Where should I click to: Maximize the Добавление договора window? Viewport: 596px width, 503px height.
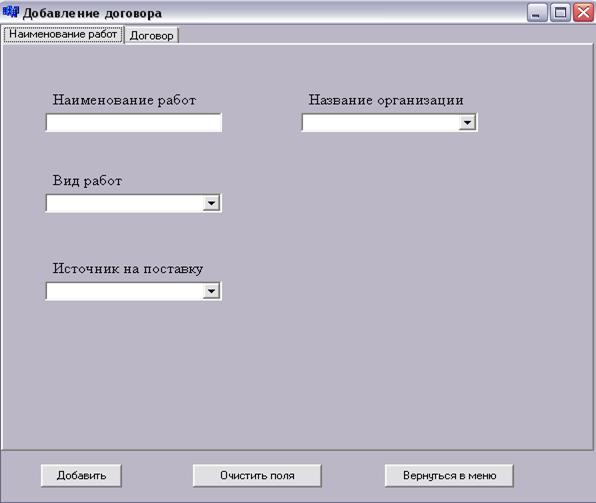pyautogui.click(x=560, y=13)
